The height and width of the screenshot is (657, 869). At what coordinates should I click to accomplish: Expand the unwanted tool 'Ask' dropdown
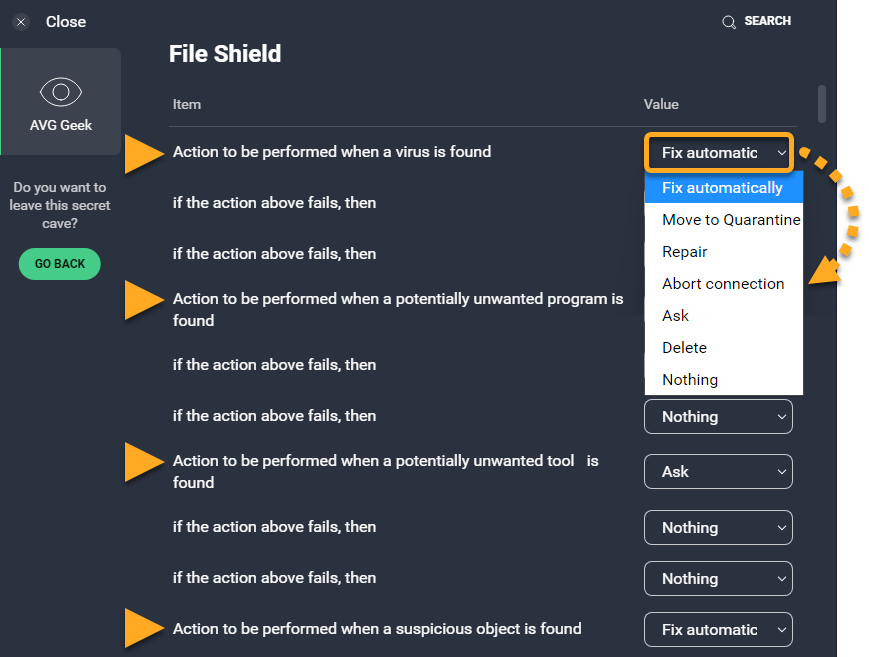pyautogui.click(x=718, y=472)
